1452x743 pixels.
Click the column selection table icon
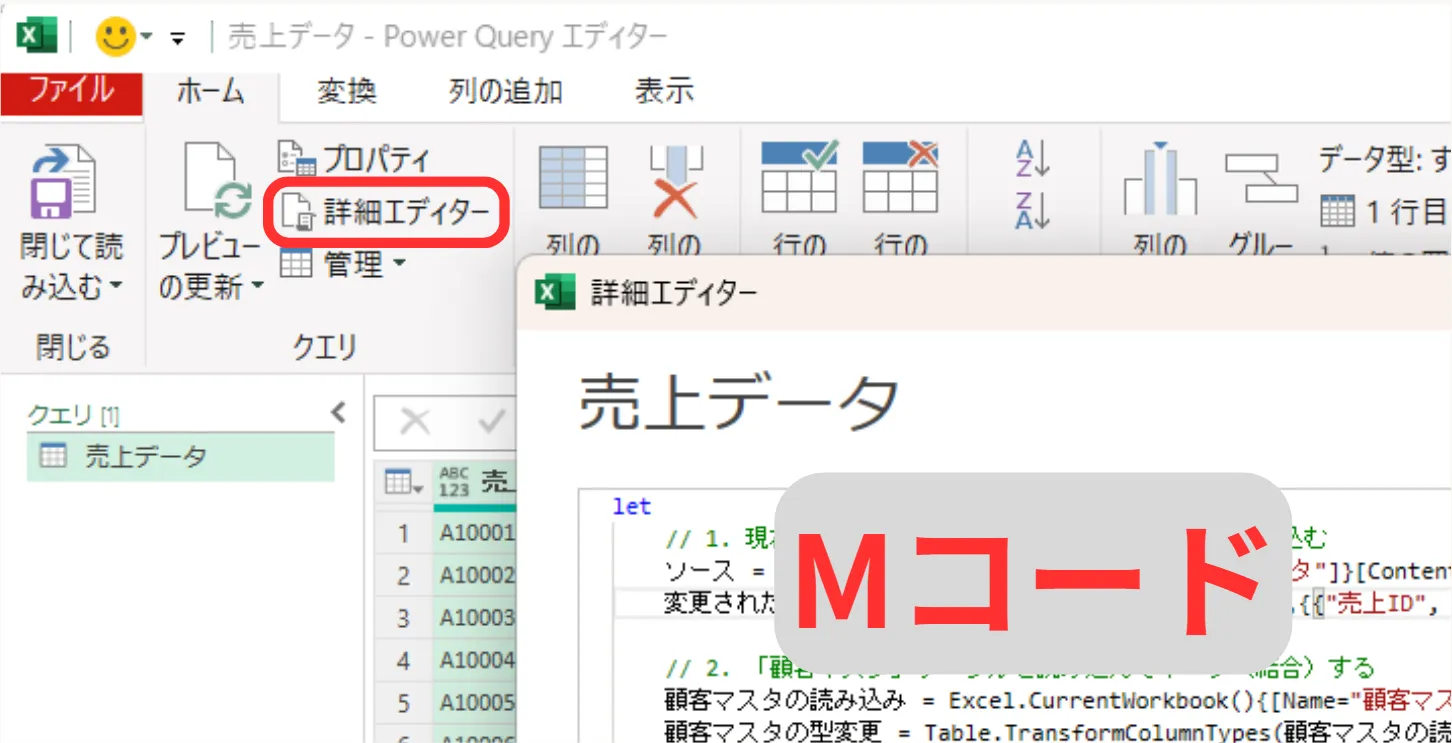(573, 179)
